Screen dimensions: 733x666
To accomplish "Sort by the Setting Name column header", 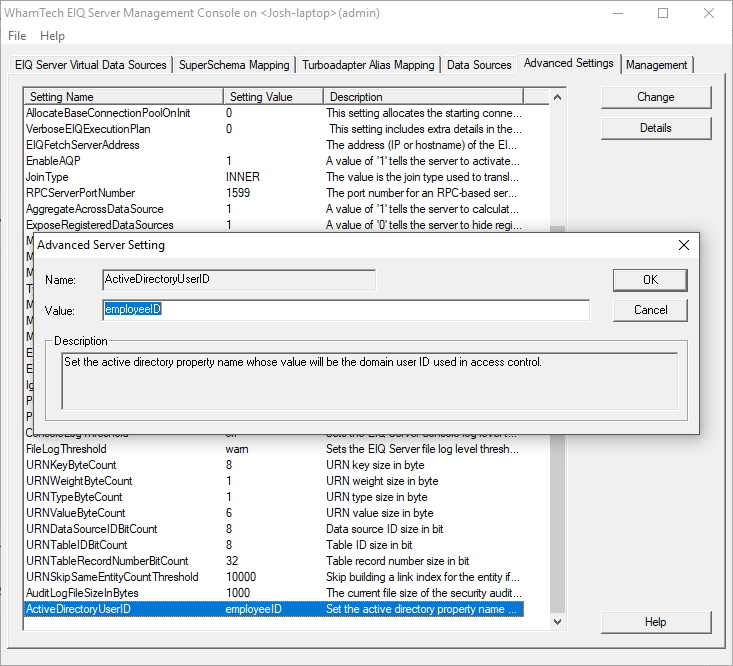I will tap(122, 97).
